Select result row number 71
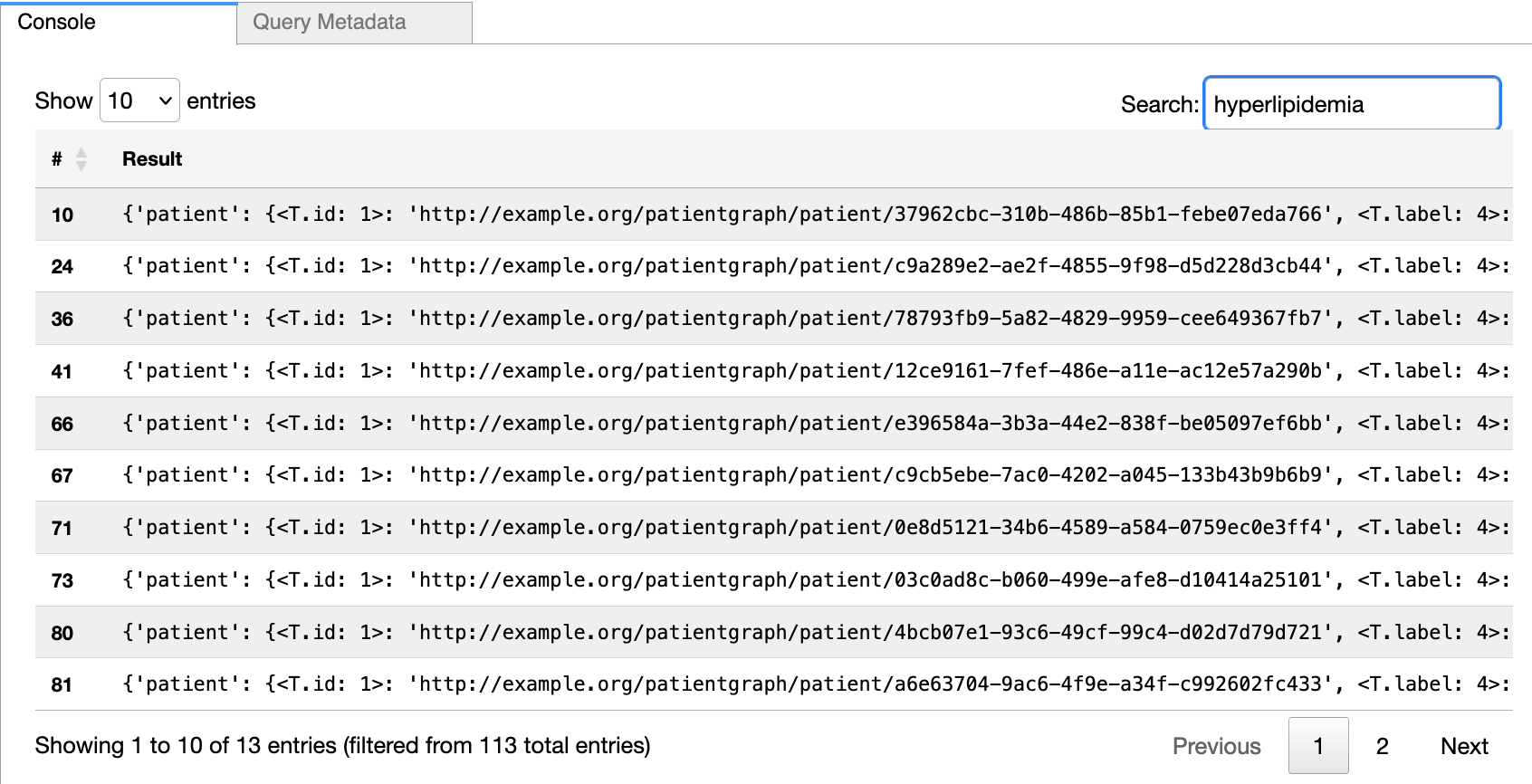 point(62,528)
